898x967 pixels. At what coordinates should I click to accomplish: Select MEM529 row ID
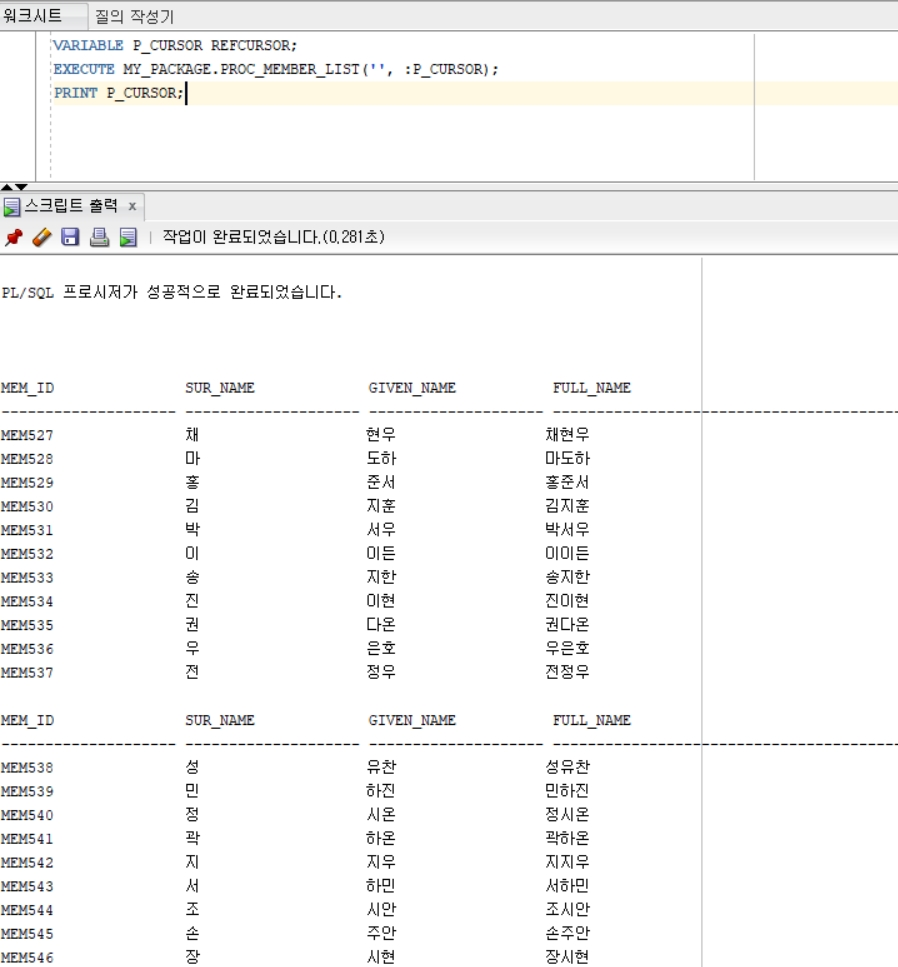pyautogui.click(x=27, y=483)
